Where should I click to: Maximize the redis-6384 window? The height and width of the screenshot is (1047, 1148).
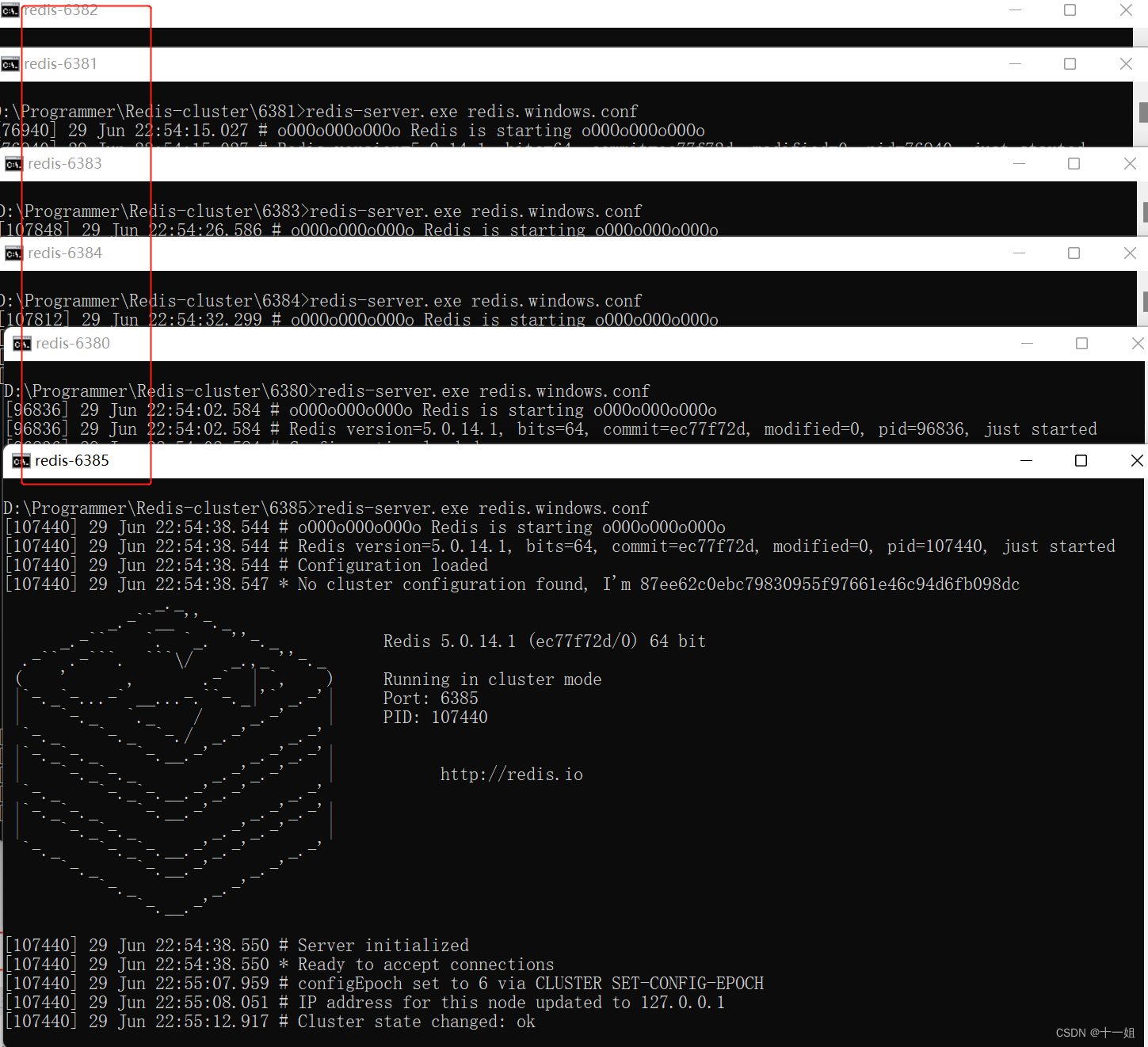tap(1074, 253)
